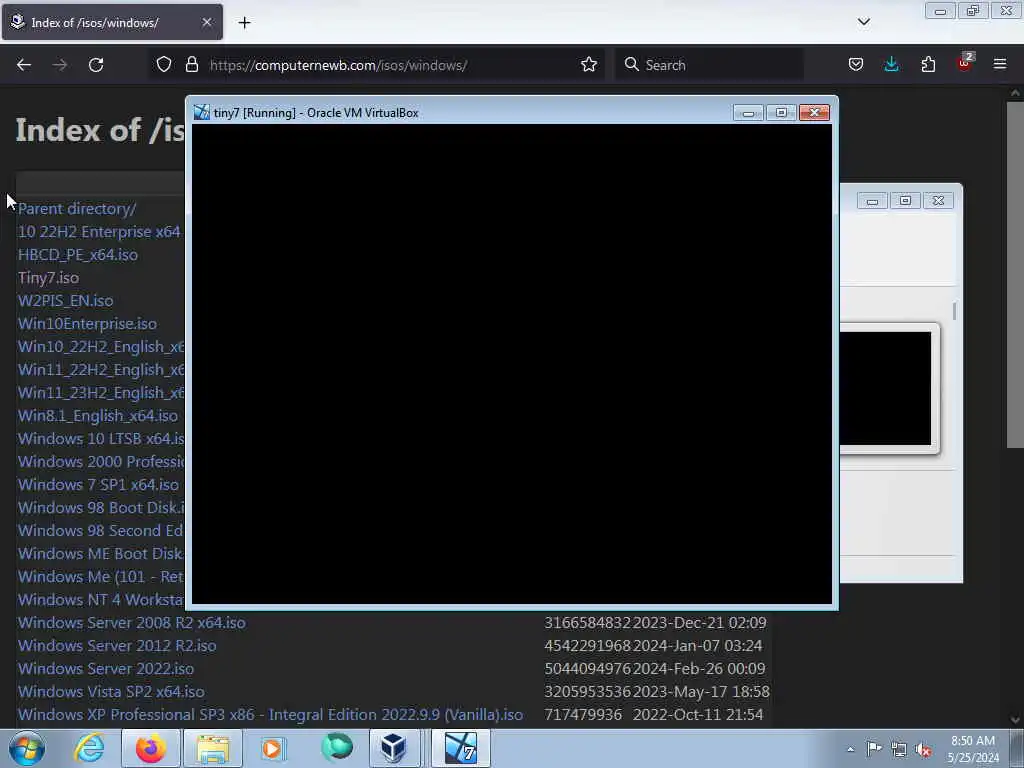
Task: Open the extensions puzzle icon
Action: [928, 65]
